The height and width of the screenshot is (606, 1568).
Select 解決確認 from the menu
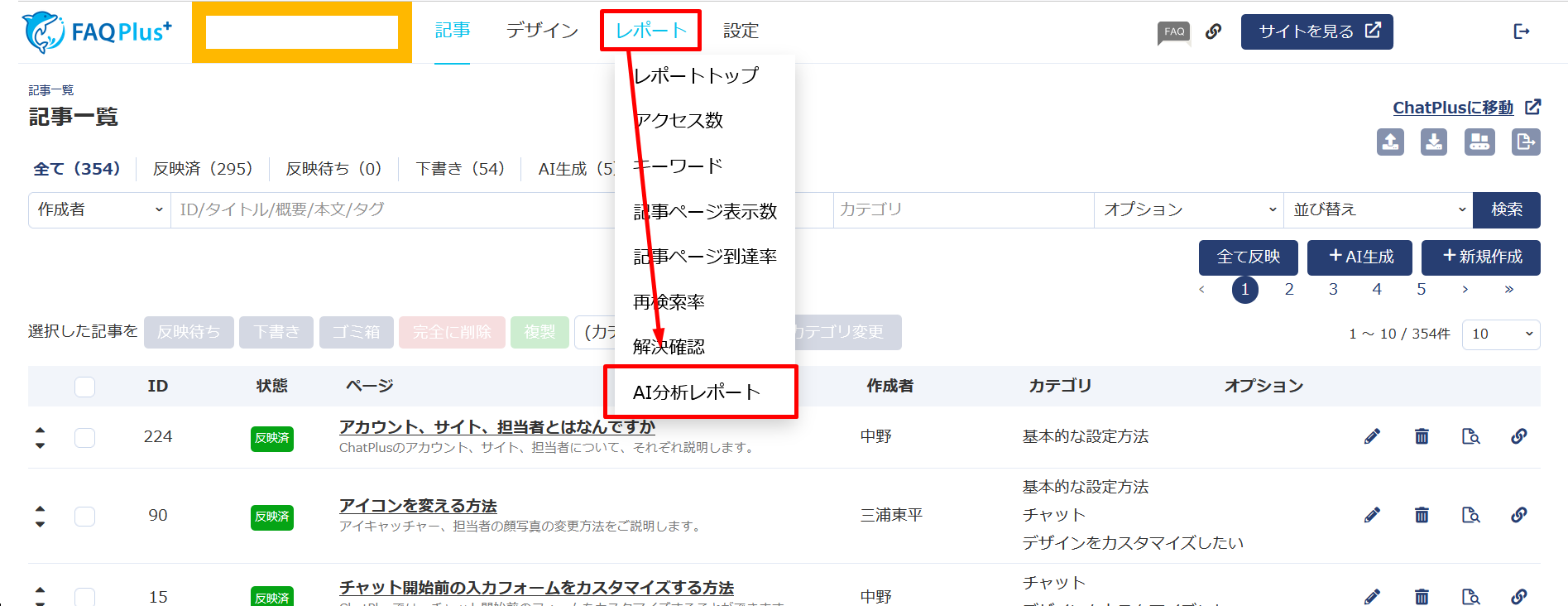[669, 346]
